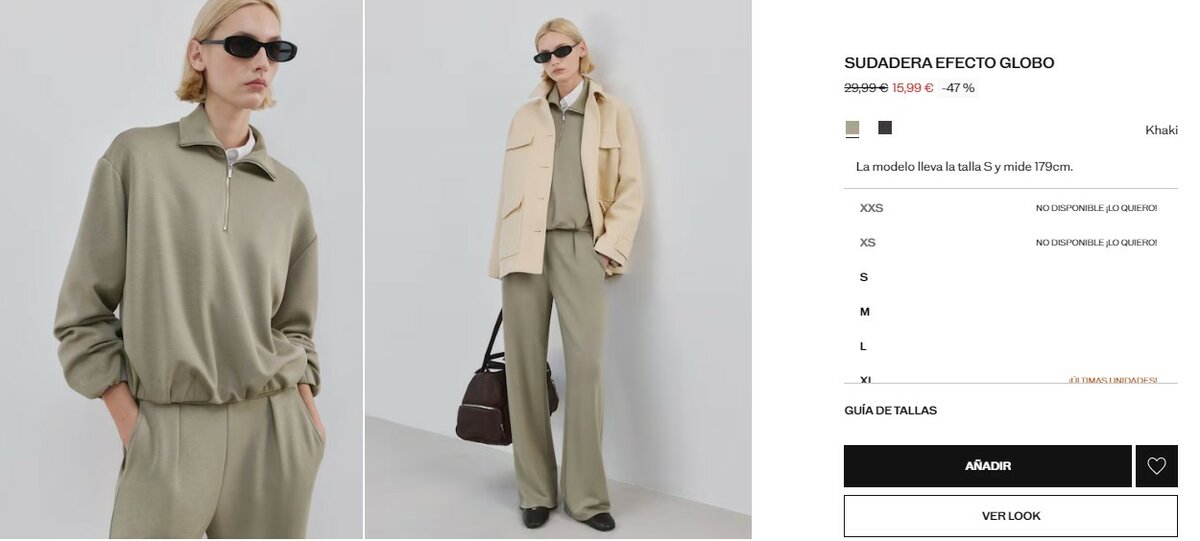Choose size S
The image size is (1200, 541).
tap(1010, 277)
